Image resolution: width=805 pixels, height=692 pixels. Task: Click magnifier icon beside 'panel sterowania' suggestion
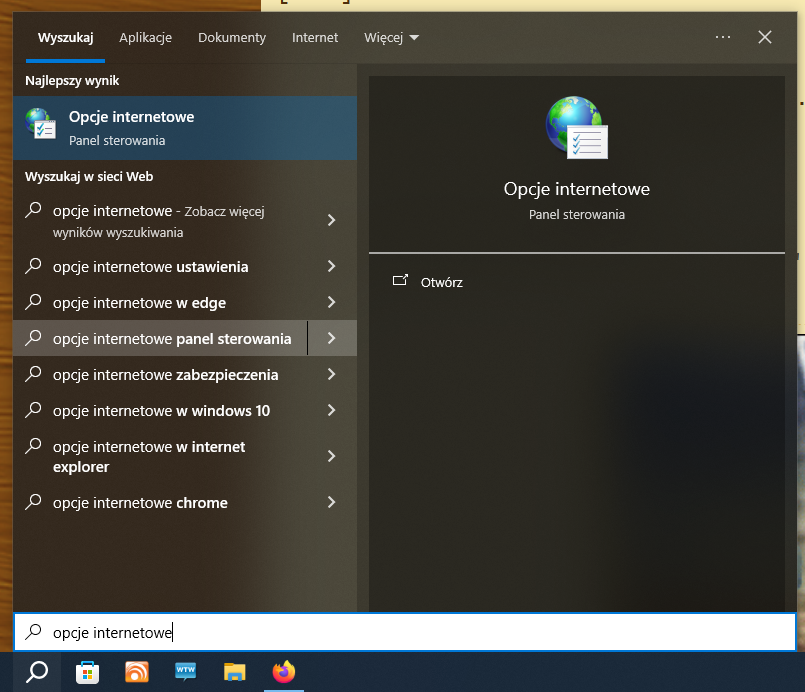pyautogui.click(x=33, y=337)
